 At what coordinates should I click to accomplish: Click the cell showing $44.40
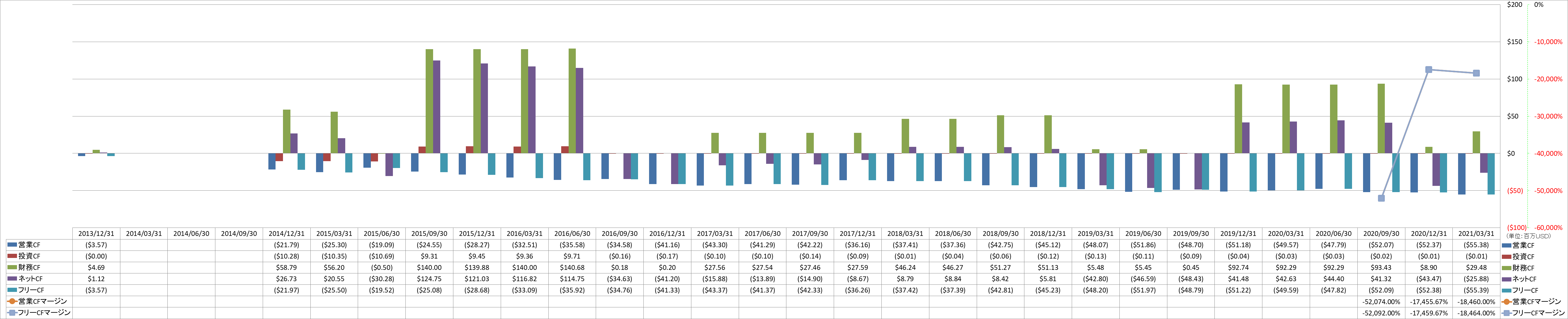pos(1333,279)
